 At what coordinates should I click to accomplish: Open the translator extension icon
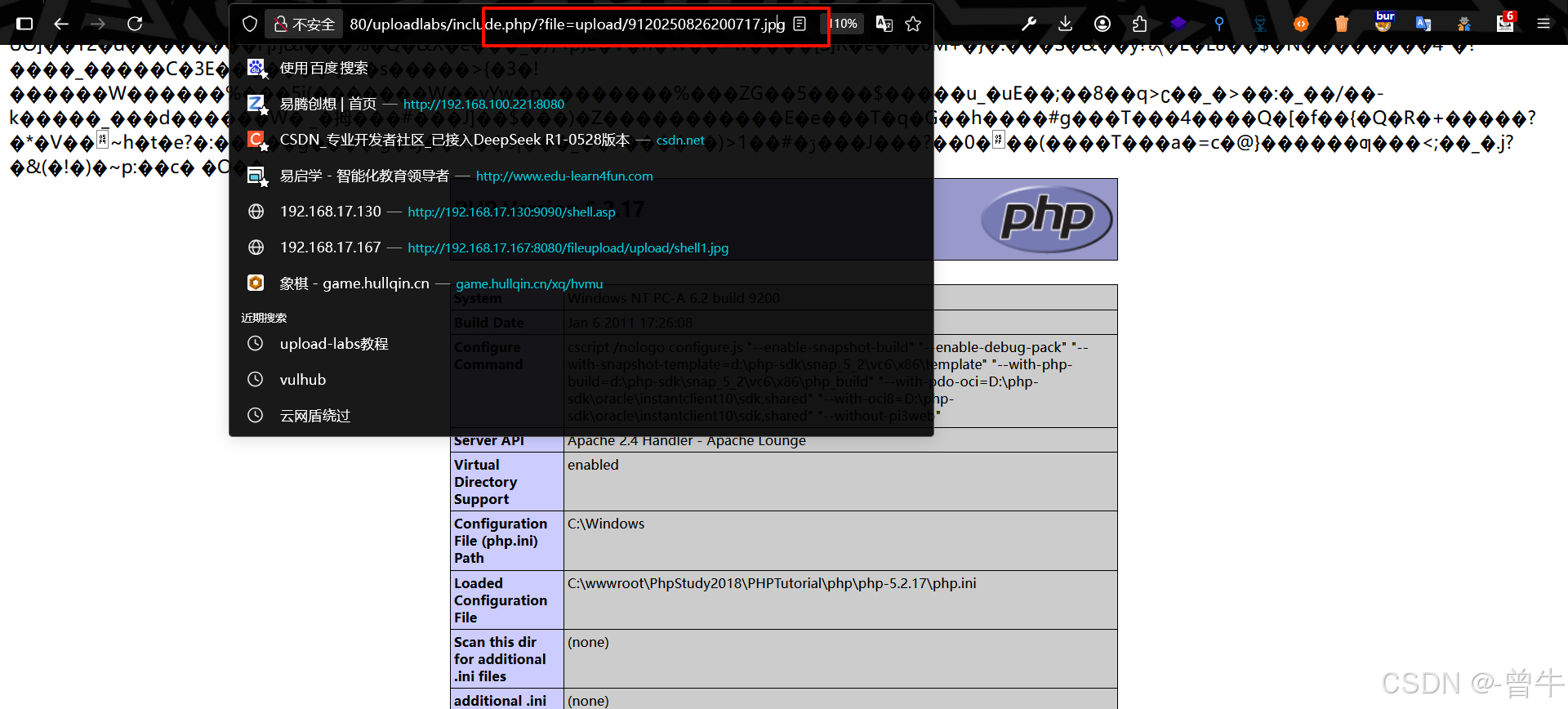[x=1423, y=24]
